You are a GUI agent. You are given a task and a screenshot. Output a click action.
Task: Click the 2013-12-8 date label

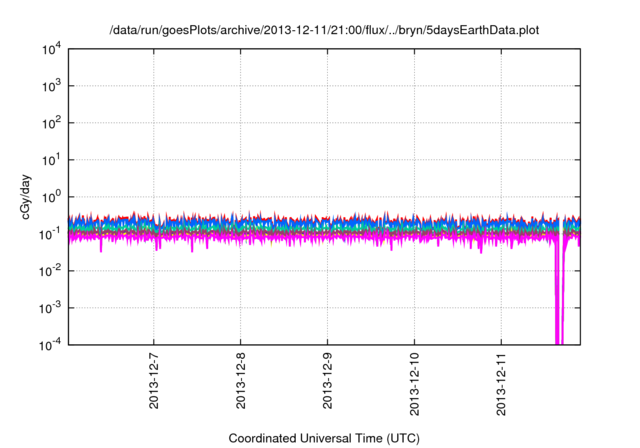tap(240, 381)
